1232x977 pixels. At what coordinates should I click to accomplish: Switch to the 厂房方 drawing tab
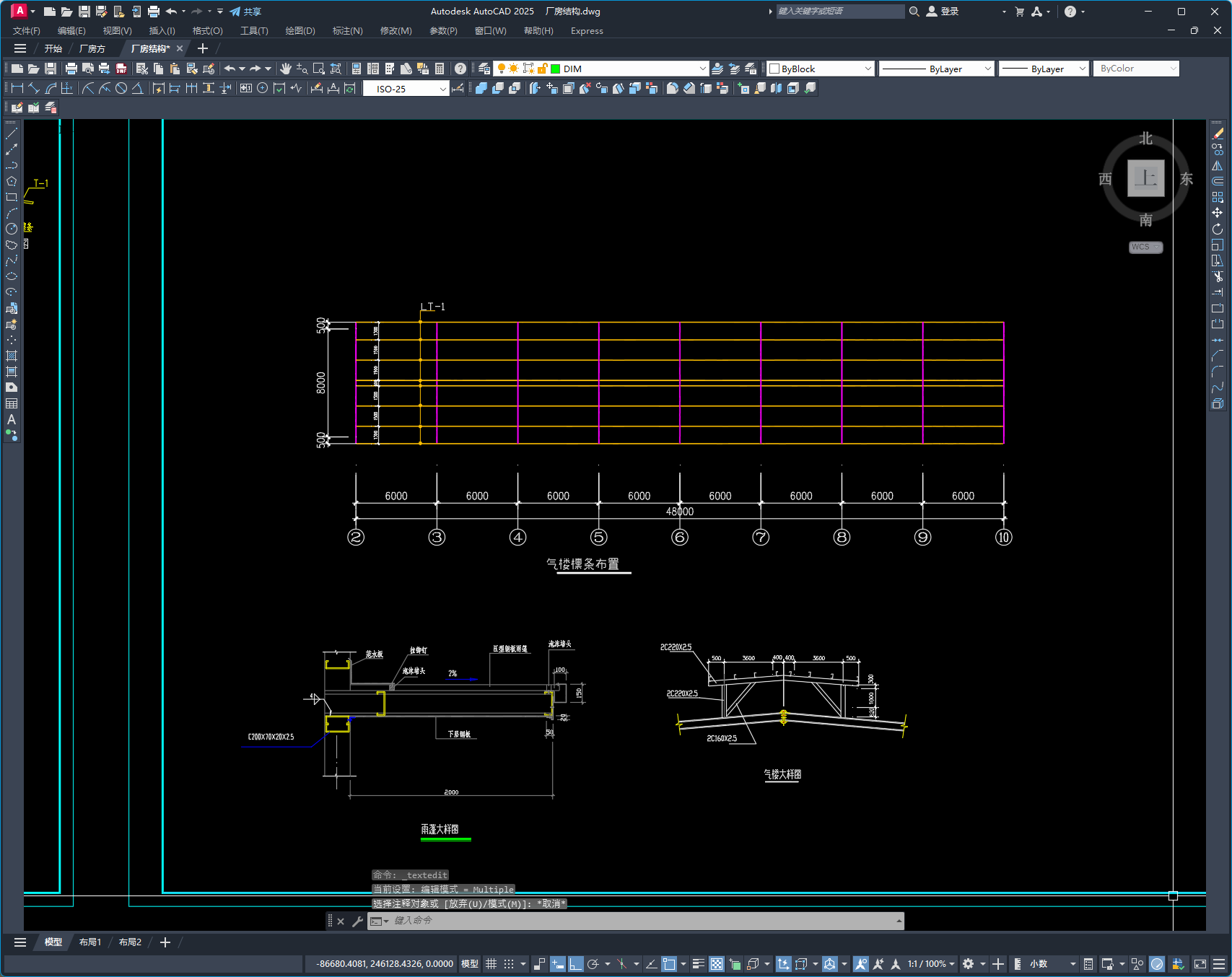click(x=92, y=48)
